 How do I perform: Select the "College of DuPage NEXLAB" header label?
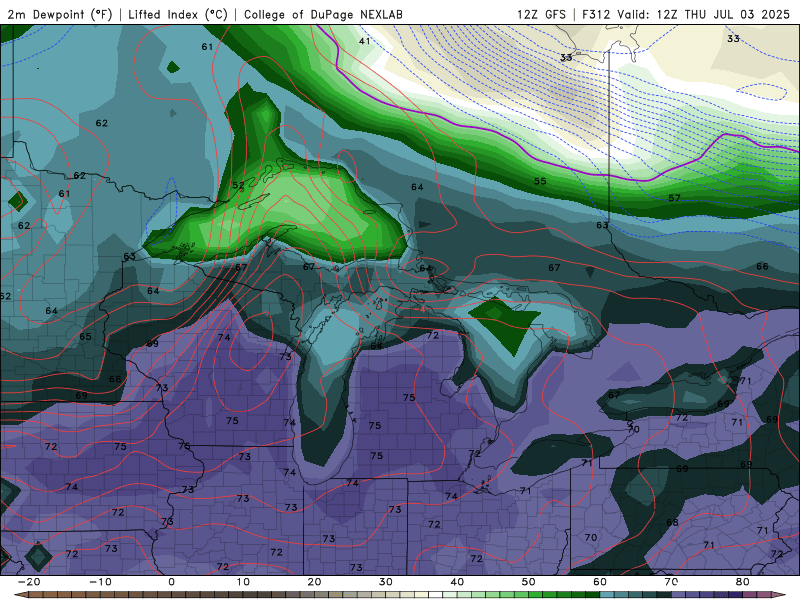pyautogui.click(x=323, y=14)
